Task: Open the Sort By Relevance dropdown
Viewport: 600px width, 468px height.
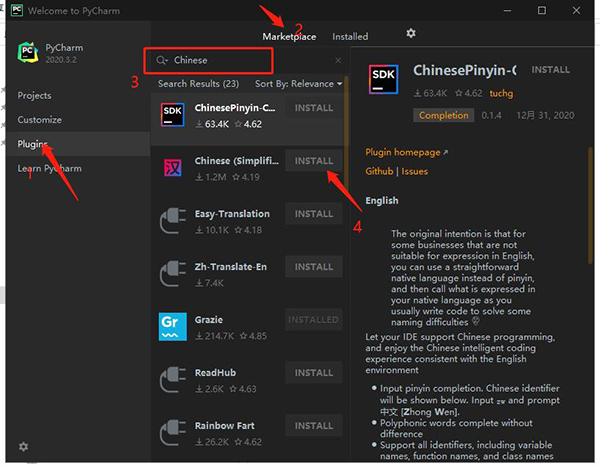Action: (298, 84)
